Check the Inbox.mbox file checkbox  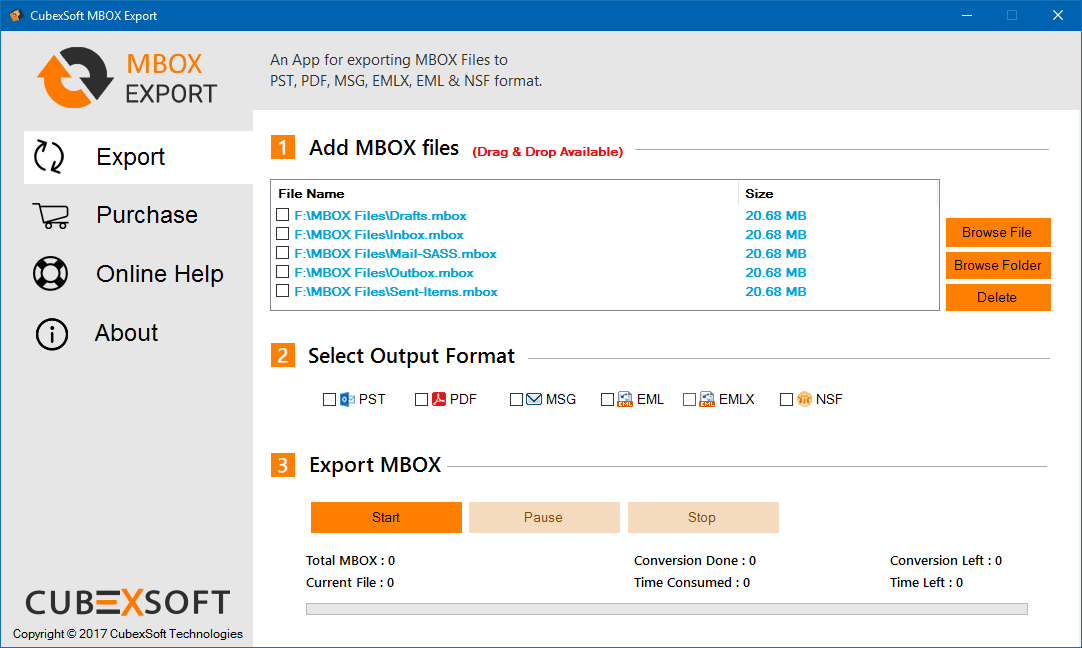282,234
